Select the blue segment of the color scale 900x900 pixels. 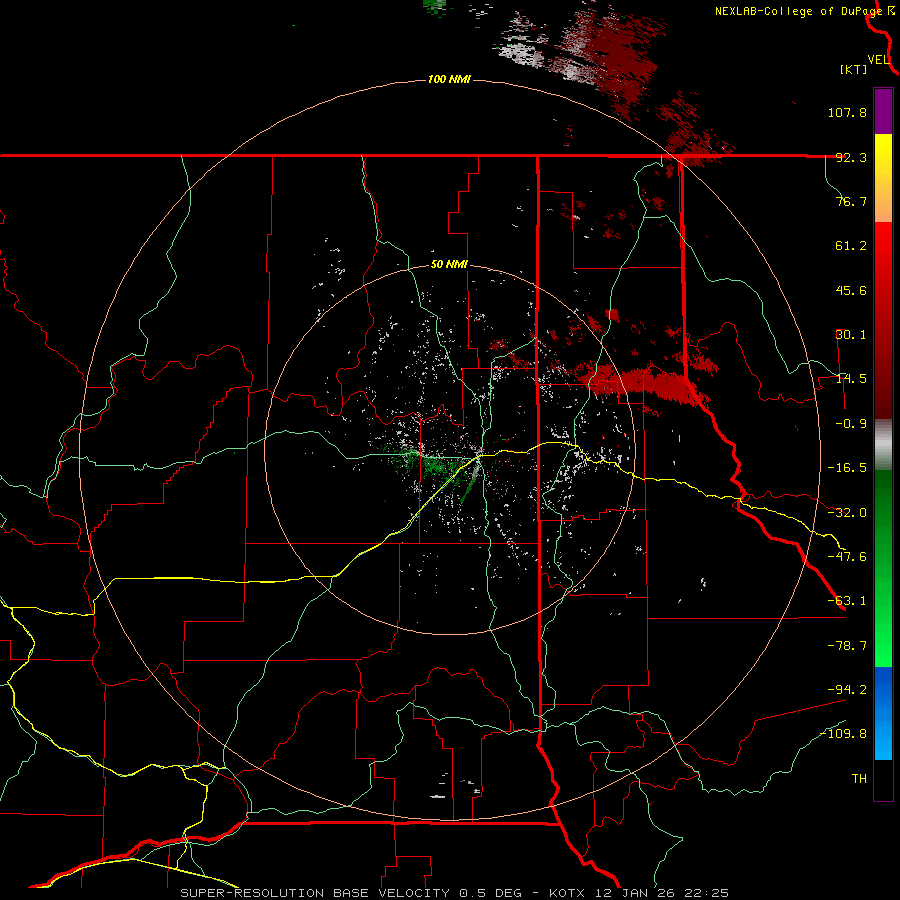(883, 713)
